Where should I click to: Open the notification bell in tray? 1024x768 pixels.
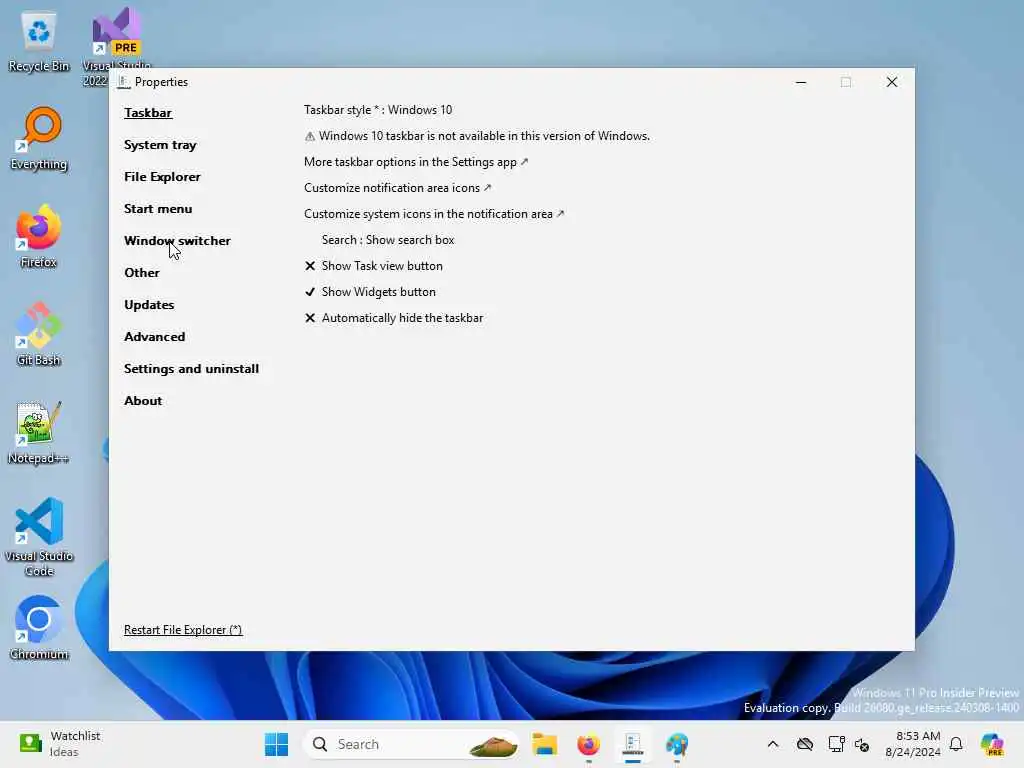click(956, 744)
